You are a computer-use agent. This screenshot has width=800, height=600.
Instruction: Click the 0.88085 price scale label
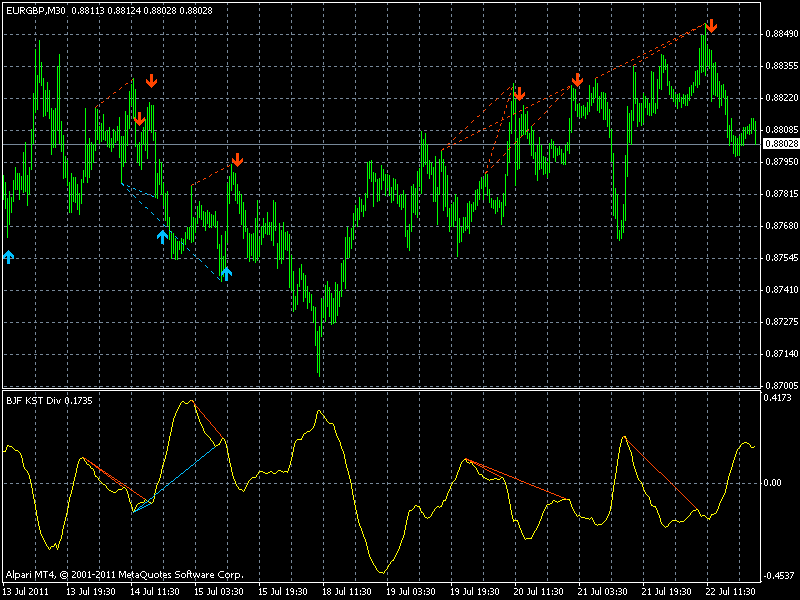[782, 130]
